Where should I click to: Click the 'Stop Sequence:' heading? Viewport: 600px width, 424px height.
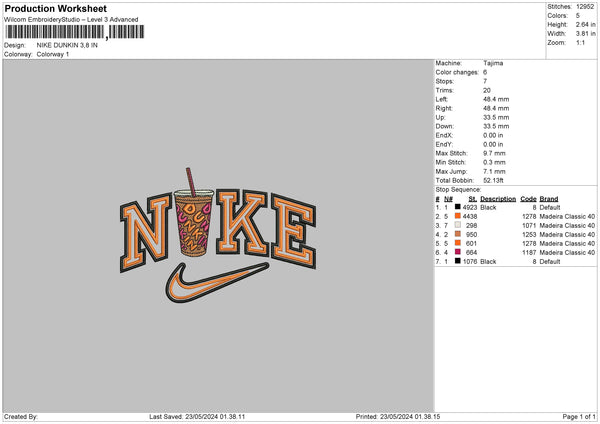pos(458,190)
